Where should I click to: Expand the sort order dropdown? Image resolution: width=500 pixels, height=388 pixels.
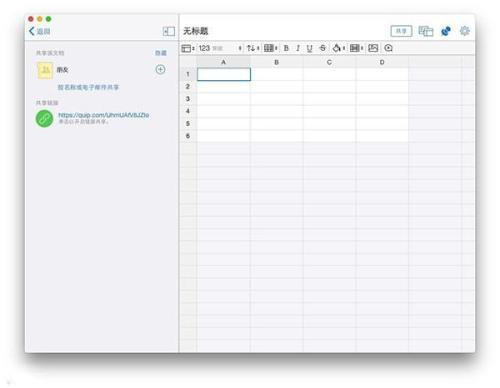coord(253,48)
